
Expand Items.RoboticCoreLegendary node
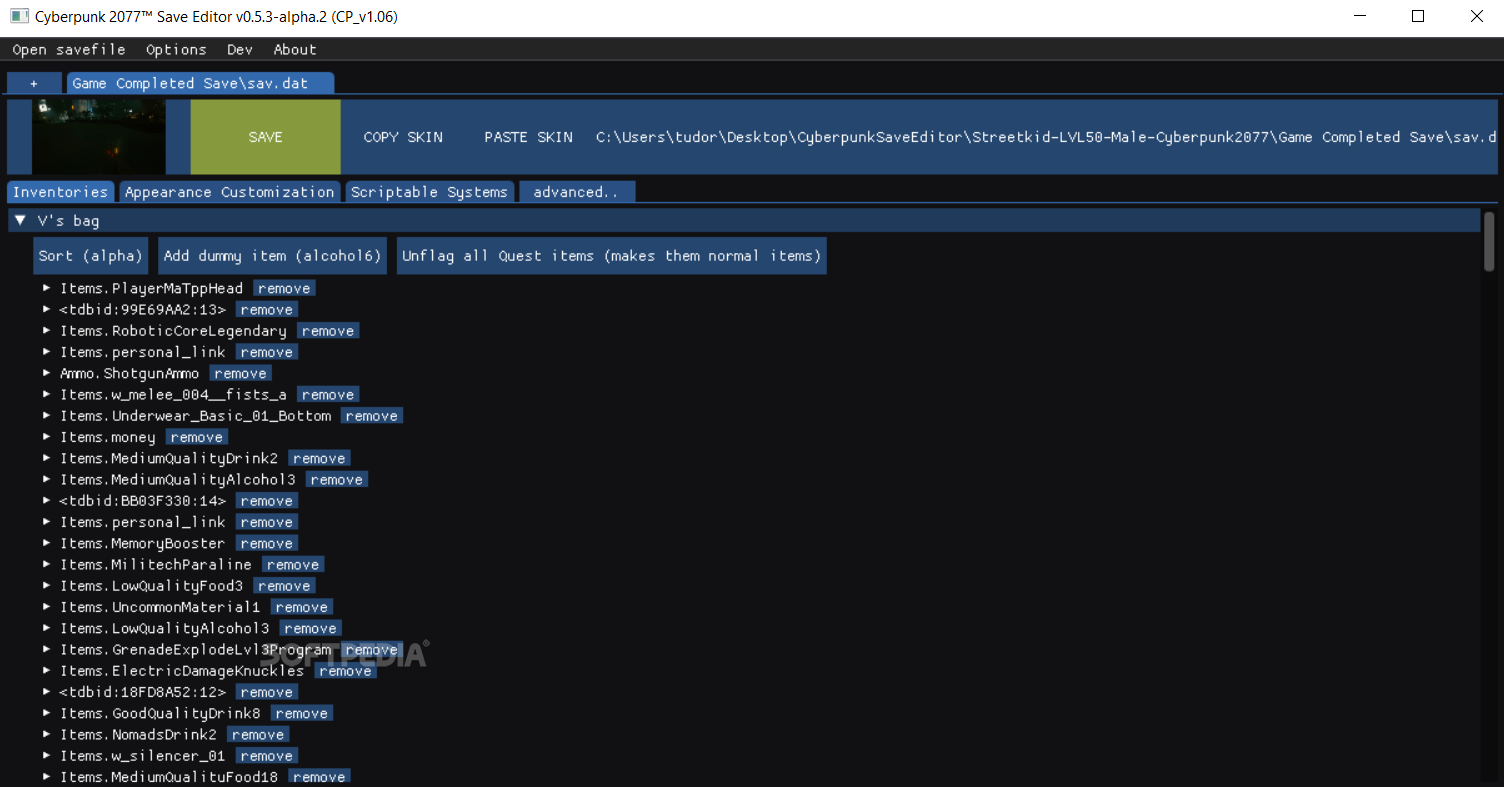click(47, 330)
